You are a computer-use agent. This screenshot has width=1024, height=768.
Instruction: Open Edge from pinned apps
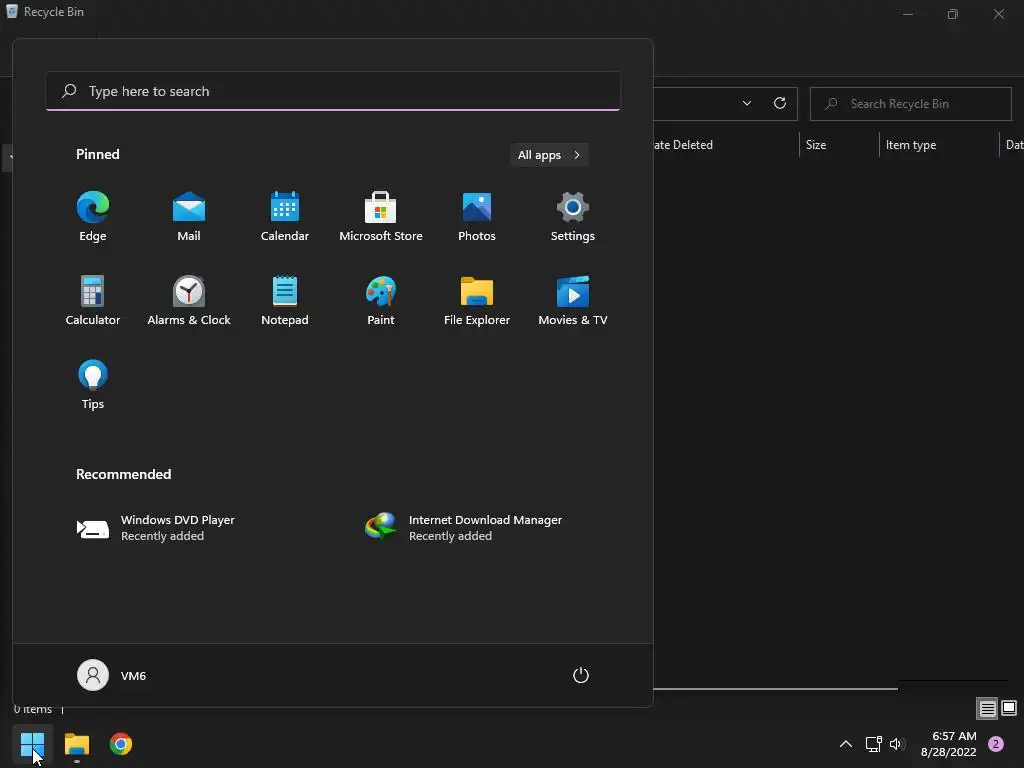93,217
